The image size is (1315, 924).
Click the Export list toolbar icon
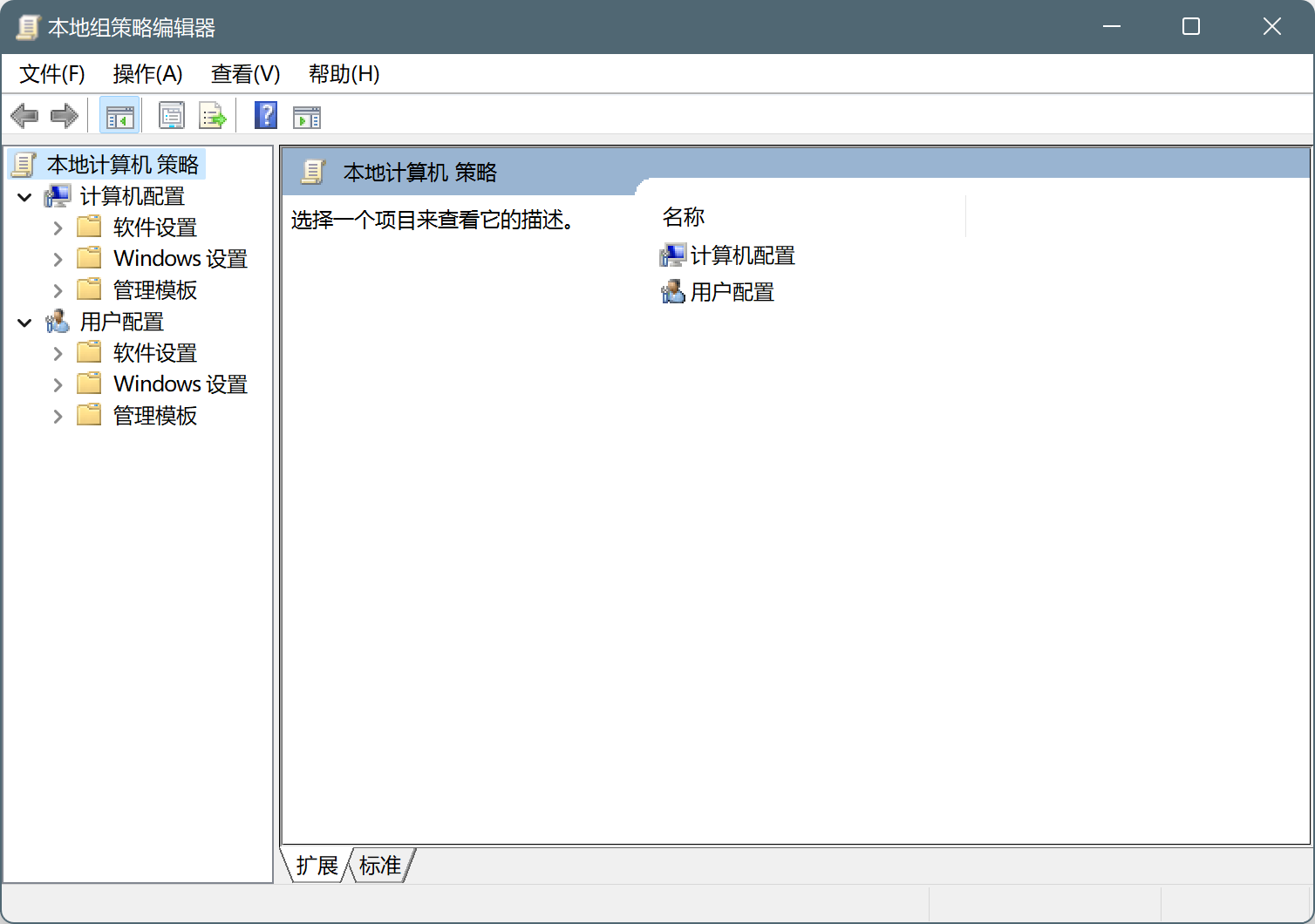pos(212,115)
